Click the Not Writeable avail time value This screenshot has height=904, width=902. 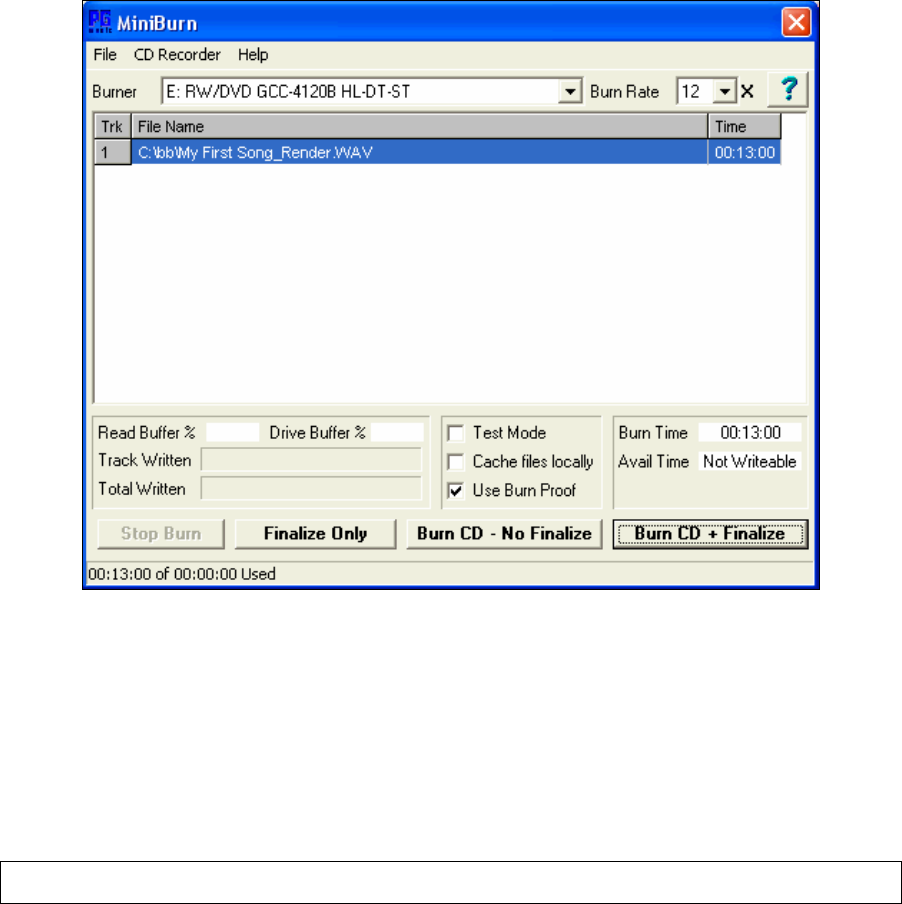click(x=750, y=461)
